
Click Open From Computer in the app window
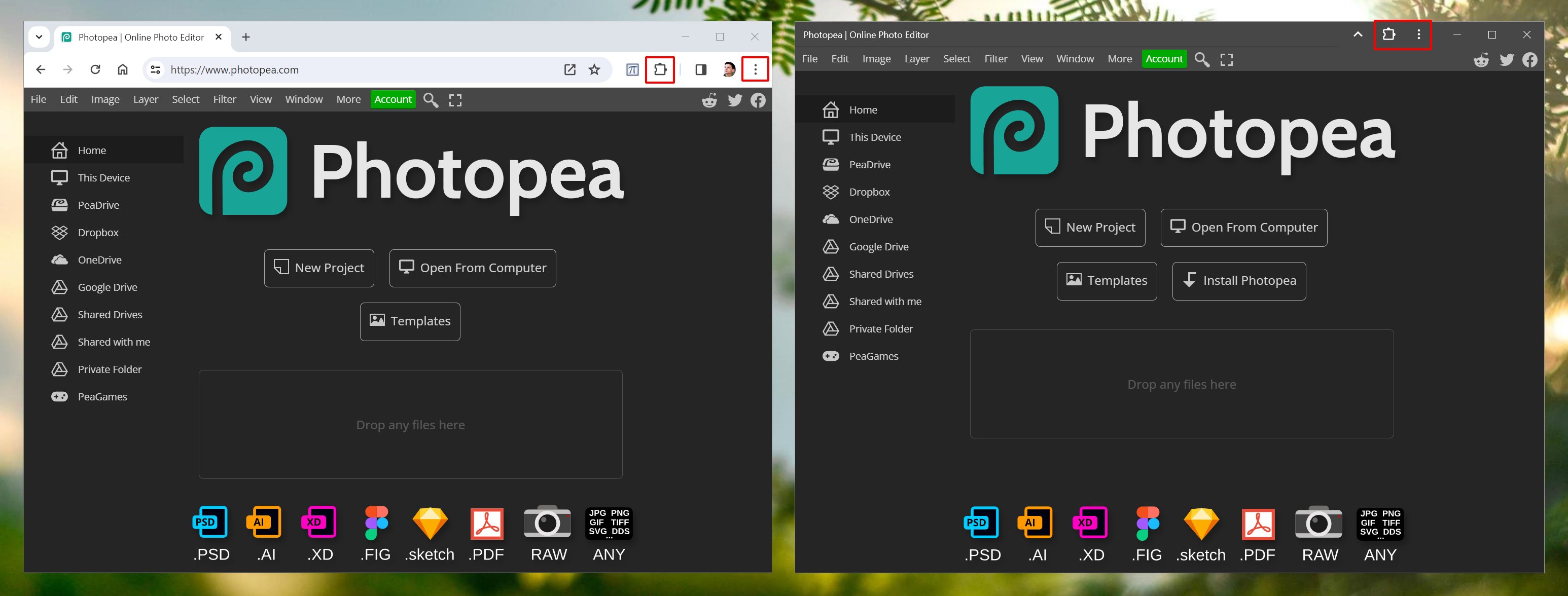(x=1243, y=228)
